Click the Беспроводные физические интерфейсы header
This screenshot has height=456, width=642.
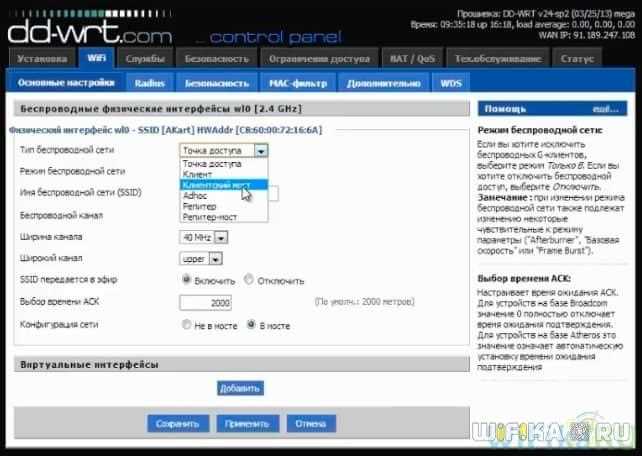point(242,109)
